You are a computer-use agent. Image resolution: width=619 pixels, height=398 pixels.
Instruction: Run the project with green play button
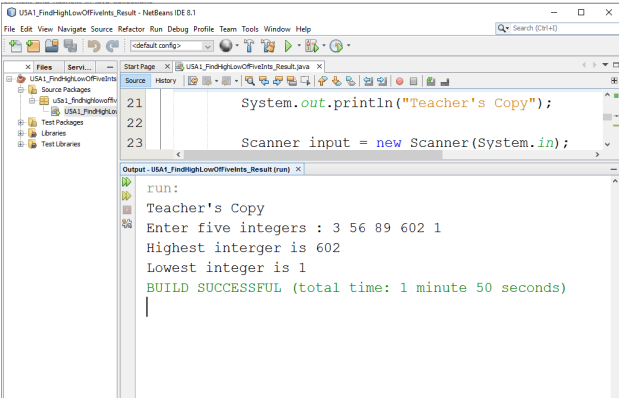tap(288, 46)
